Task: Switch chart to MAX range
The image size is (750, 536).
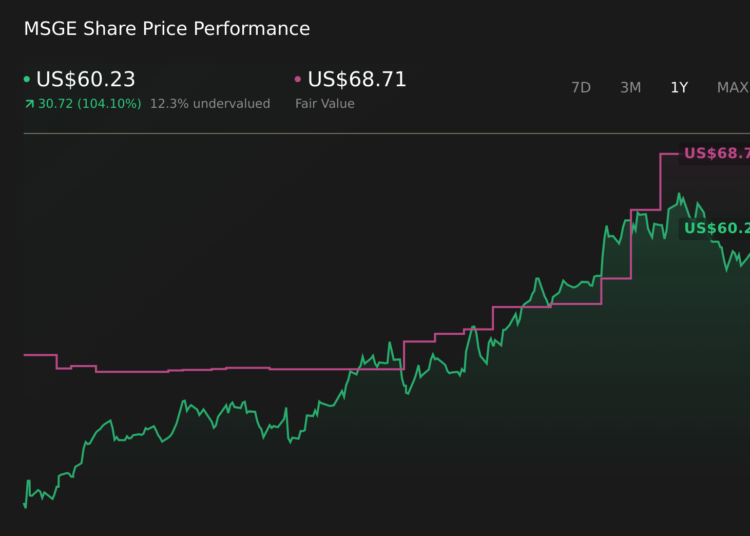Action: point(733,88)
